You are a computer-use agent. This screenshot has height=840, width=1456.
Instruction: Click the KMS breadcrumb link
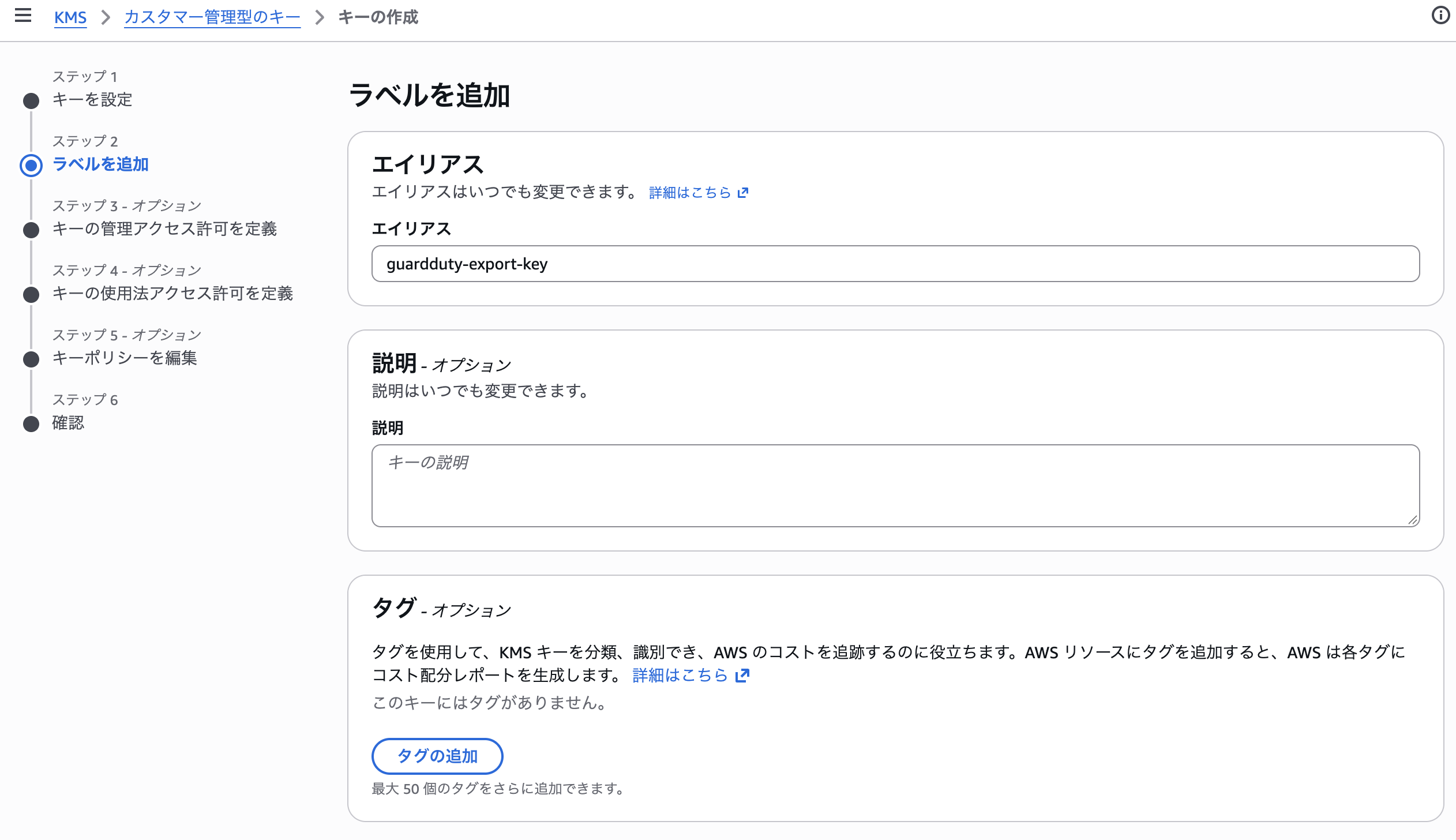70,17
